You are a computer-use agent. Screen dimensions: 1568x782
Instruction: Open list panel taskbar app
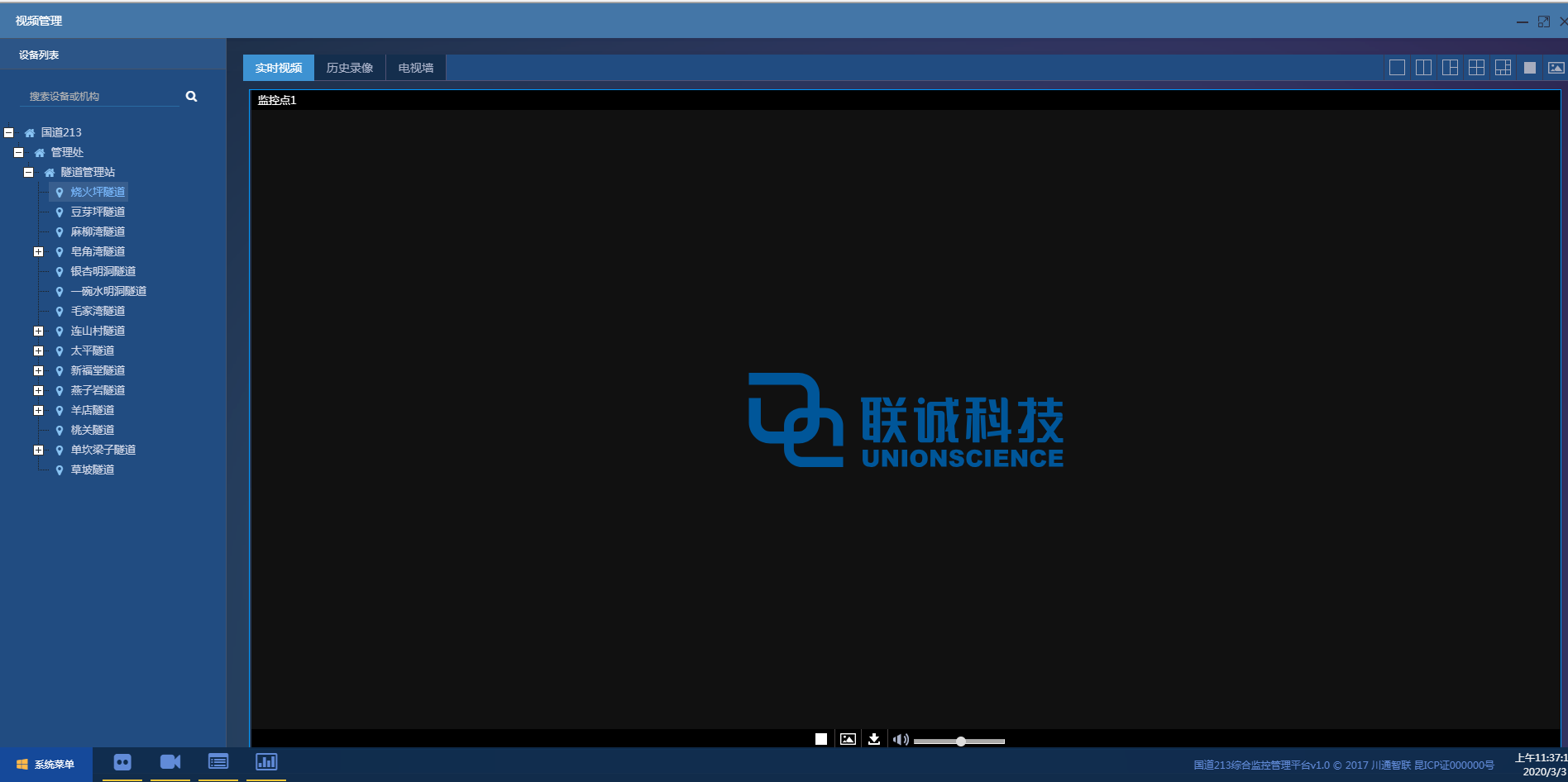(218, 762)
